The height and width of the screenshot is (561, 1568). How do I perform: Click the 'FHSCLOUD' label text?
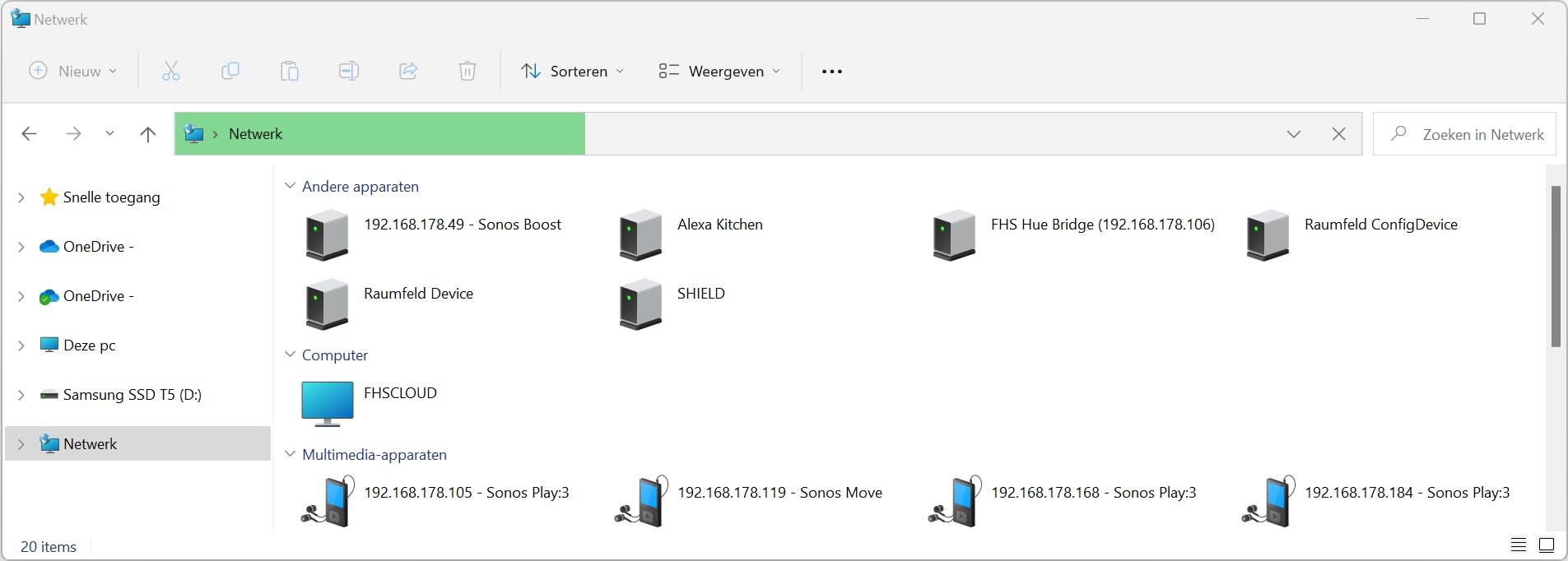coord(400,393)
